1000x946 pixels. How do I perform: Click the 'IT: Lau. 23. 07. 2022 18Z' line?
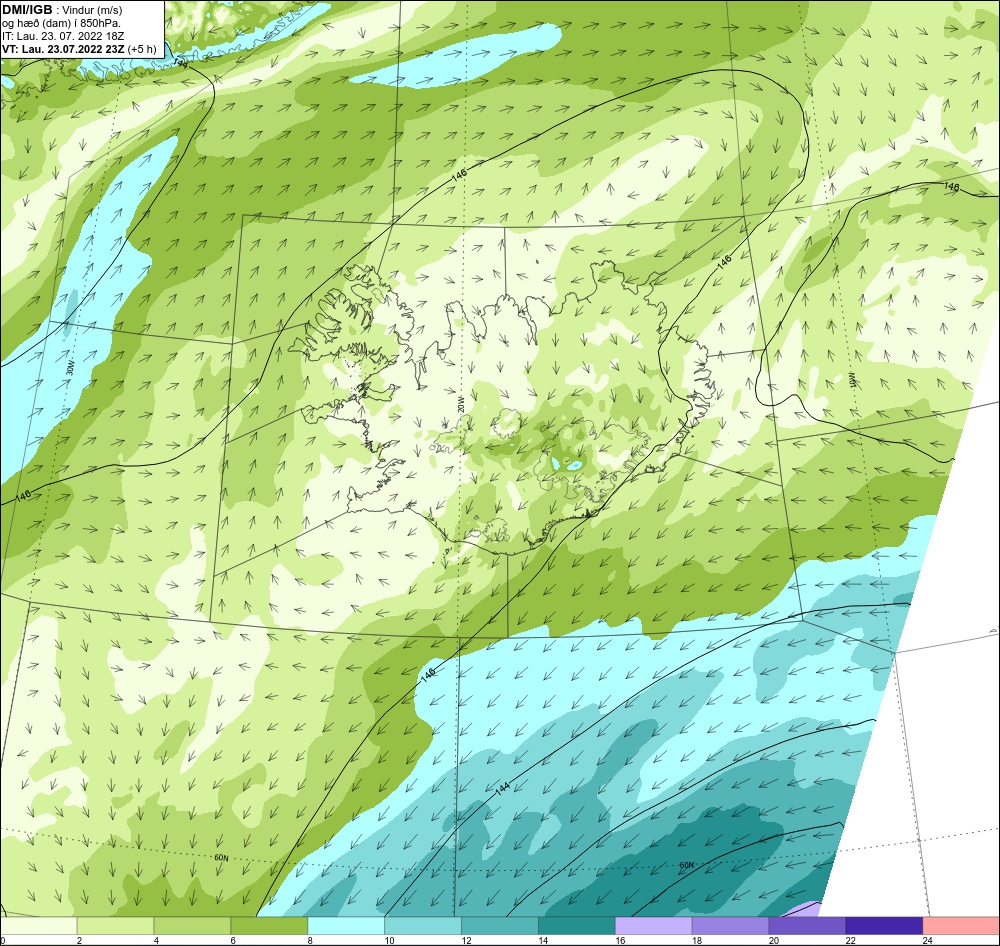[63, 36]
